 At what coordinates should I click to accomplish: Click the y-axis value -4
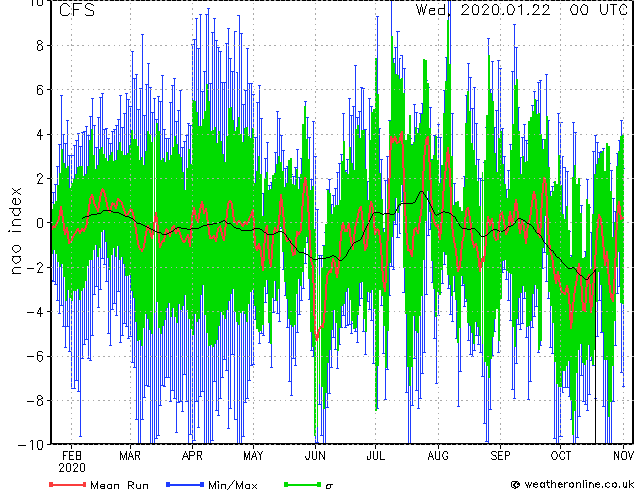35,312
